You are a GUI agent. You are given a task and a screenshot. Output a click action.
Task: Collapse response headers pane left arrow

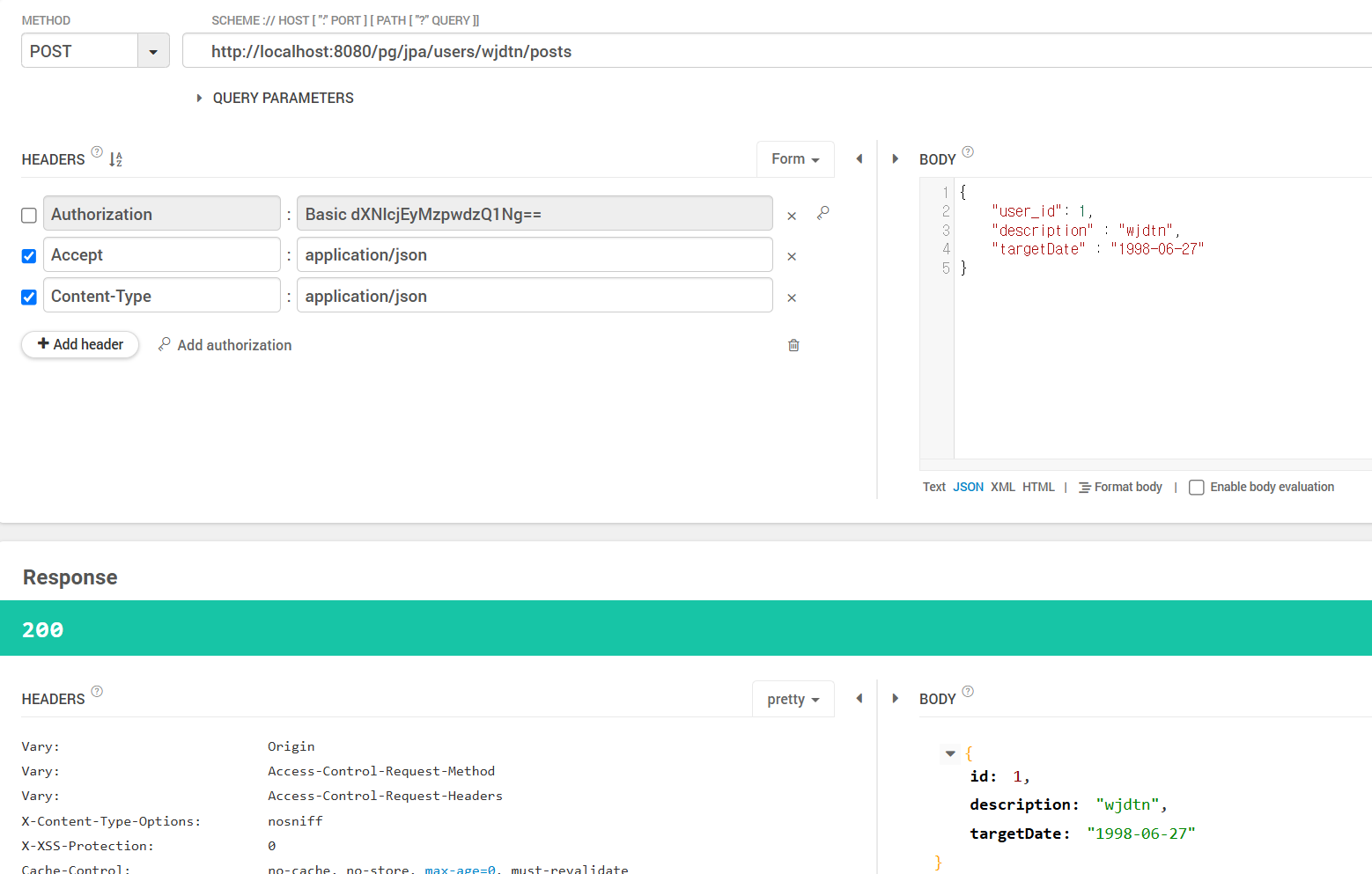point(859,699)
